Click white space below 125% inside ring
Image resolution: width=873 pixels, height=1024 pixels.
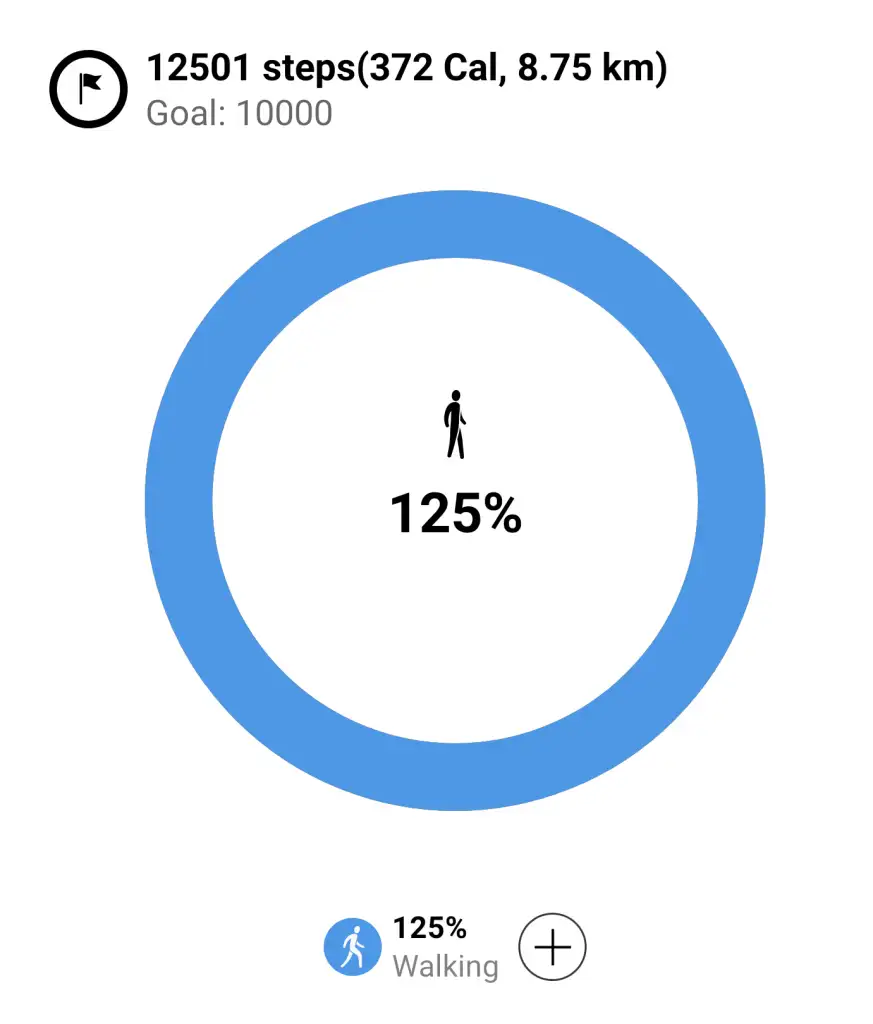[x=455, y=620]
